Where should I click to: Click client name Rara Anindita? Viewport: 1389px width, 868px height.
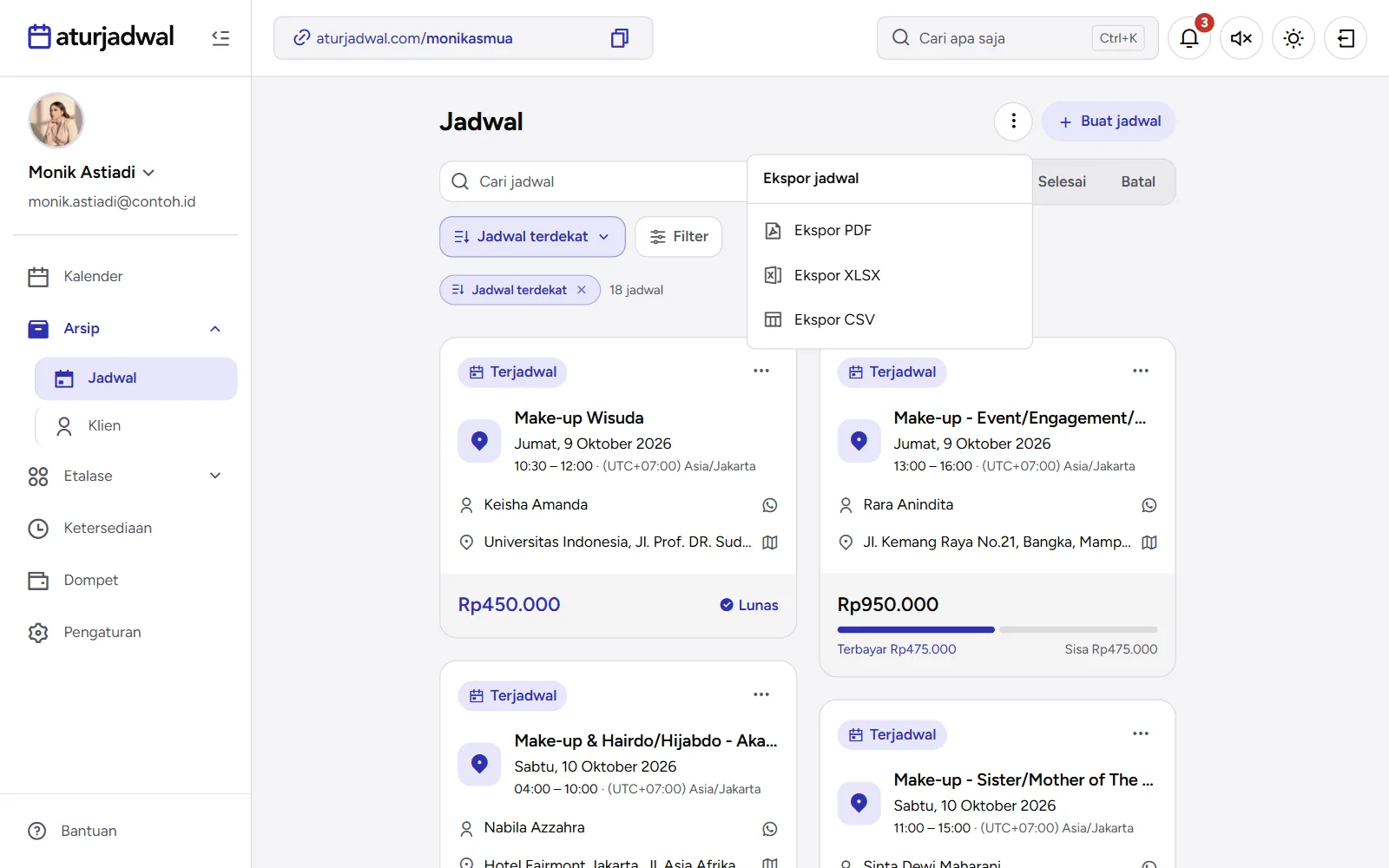click(x=908, y=505)
